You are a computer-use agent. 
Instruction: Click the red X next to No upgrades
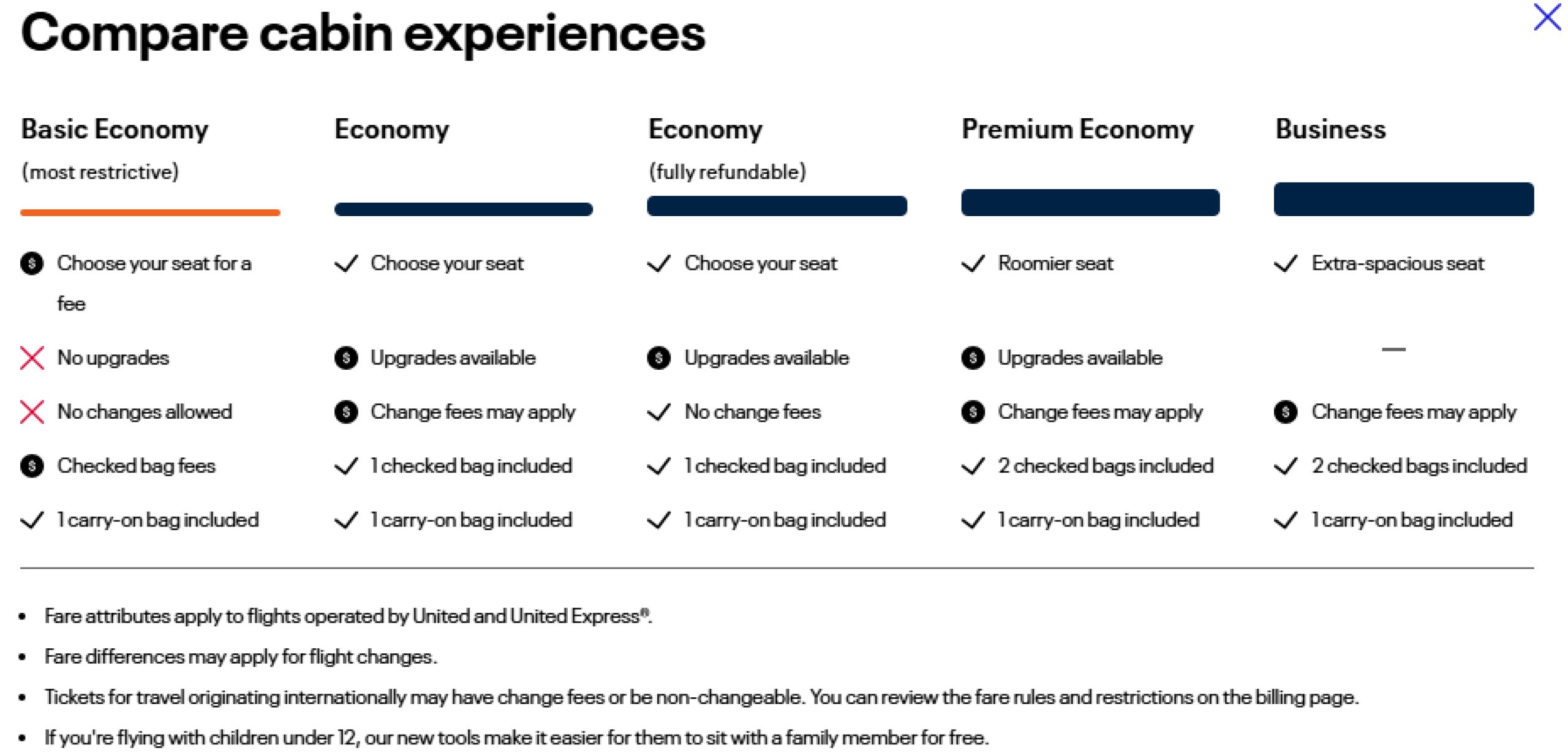[x=32, y=358]
